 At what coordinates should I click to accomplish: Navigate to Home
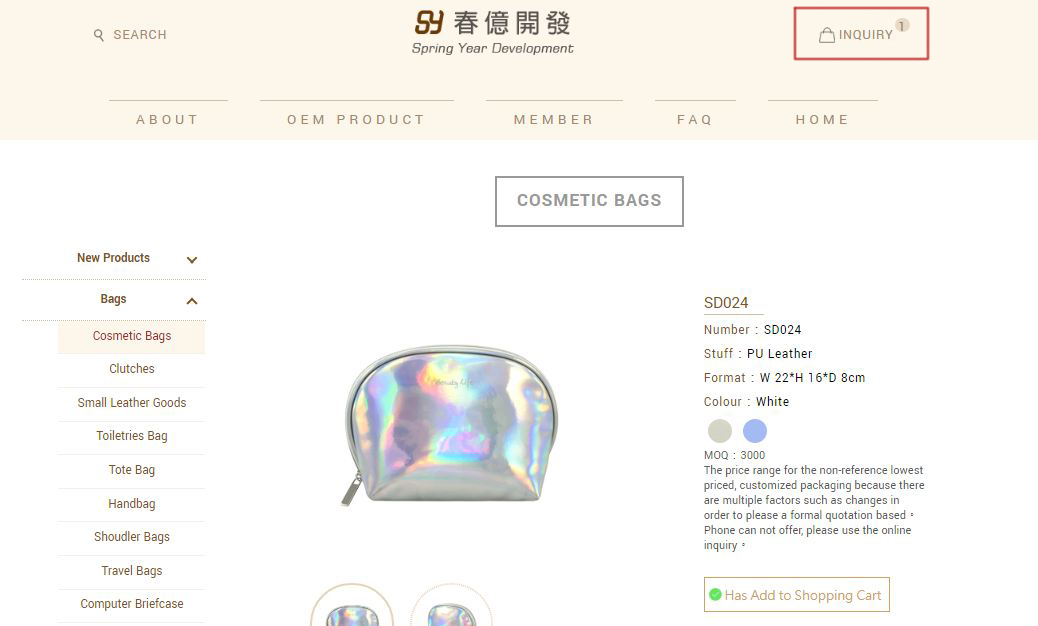click(822, 119)
